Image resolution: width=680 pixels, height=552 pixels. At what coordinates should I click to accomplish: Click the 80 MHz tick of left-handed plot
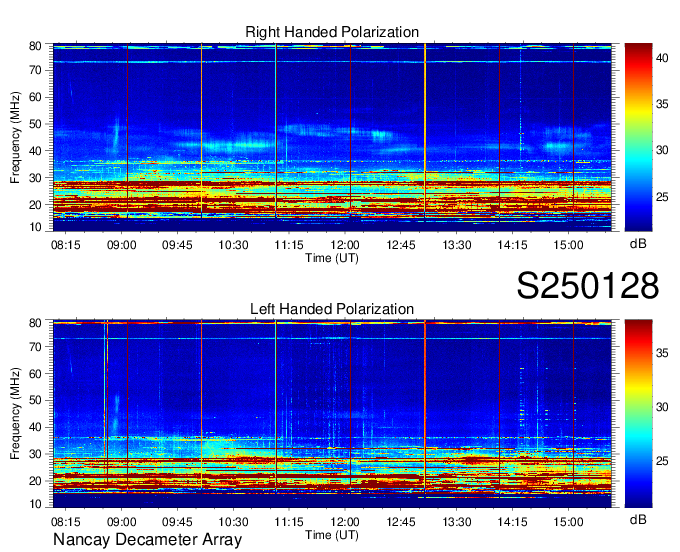[35, 323]
